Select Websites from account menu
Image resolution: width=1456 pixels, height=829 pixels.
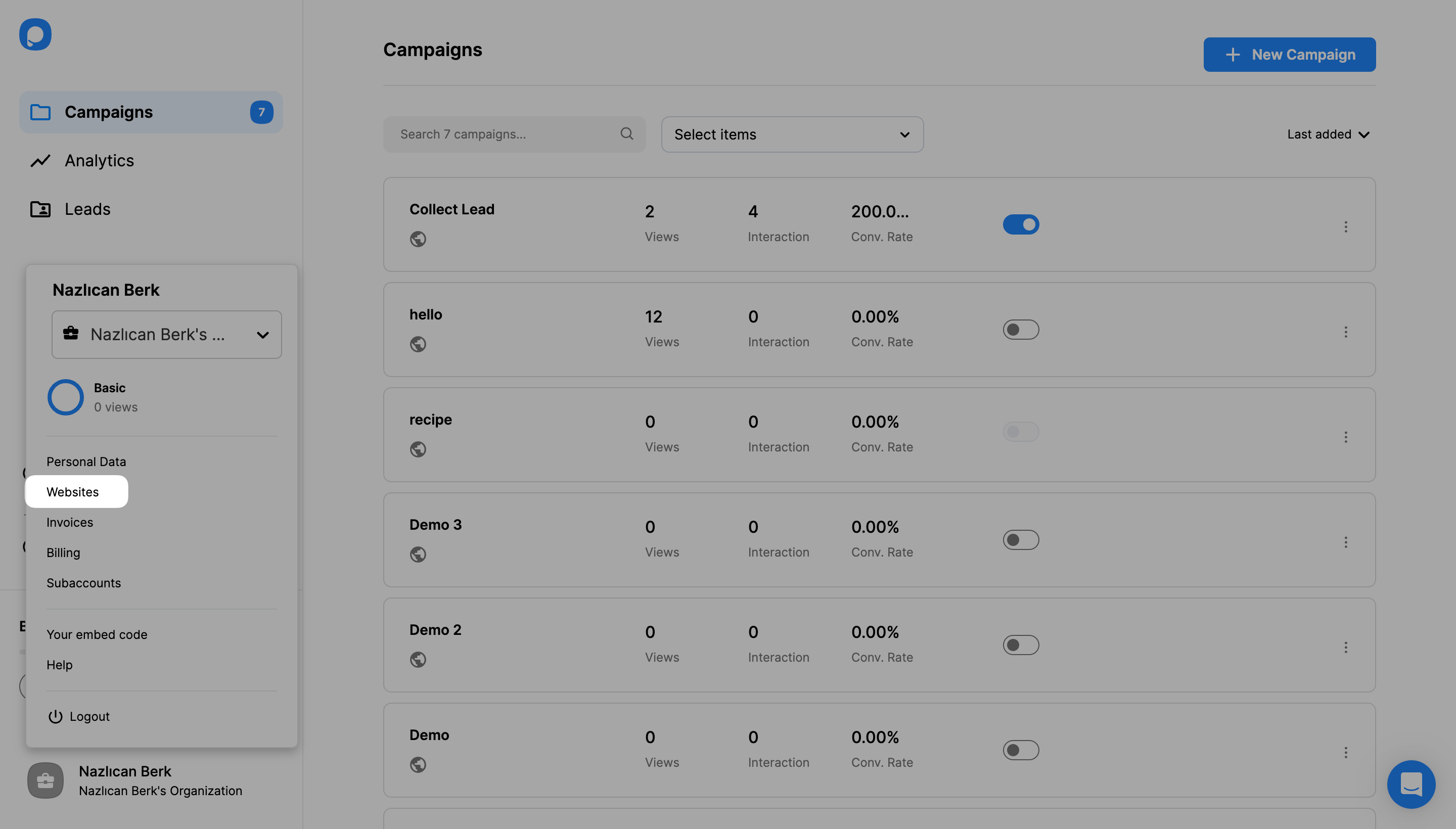click(x=72, y=491)
